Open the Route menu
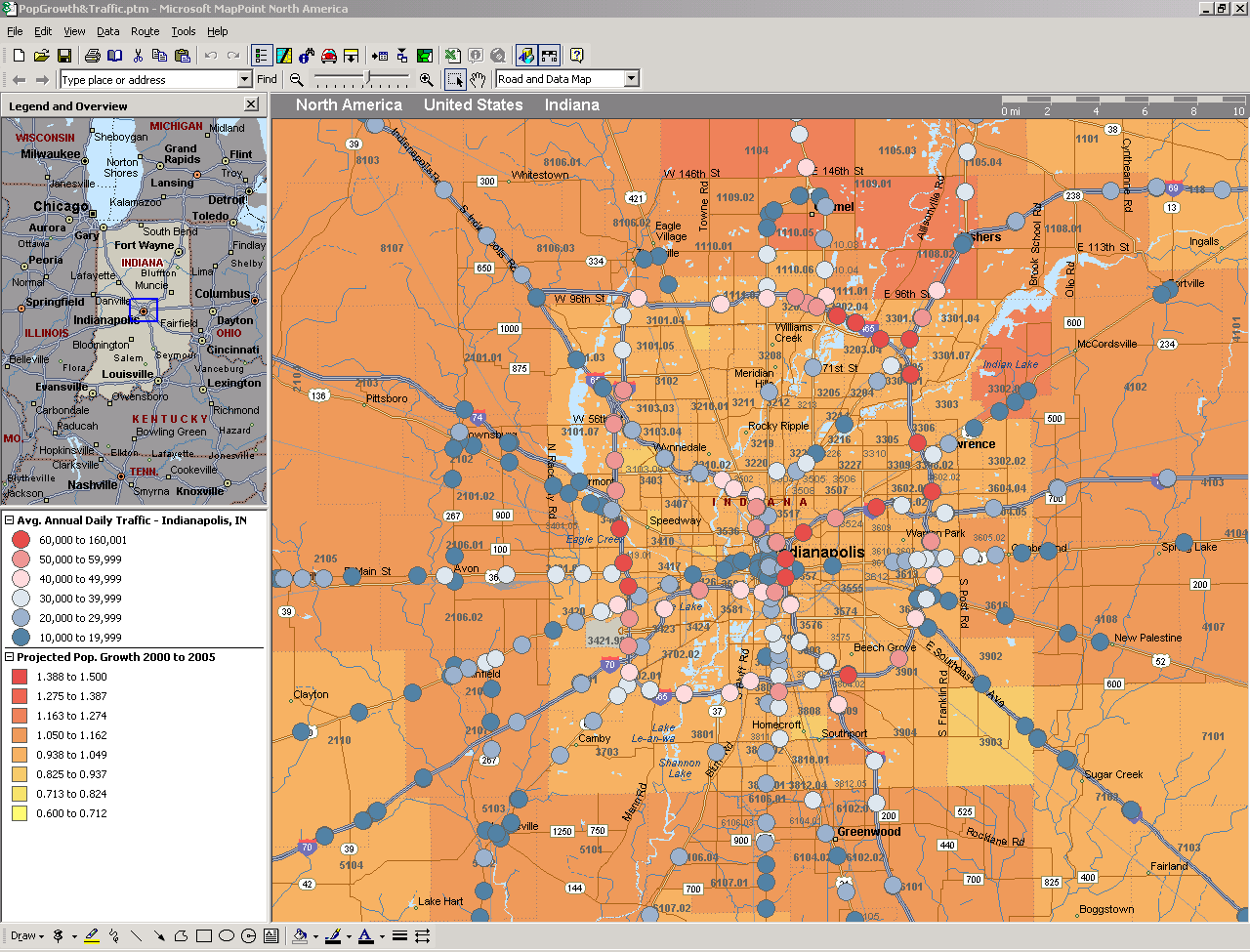The height and width of the screenshot is (952, 1250). click(145, 31)
